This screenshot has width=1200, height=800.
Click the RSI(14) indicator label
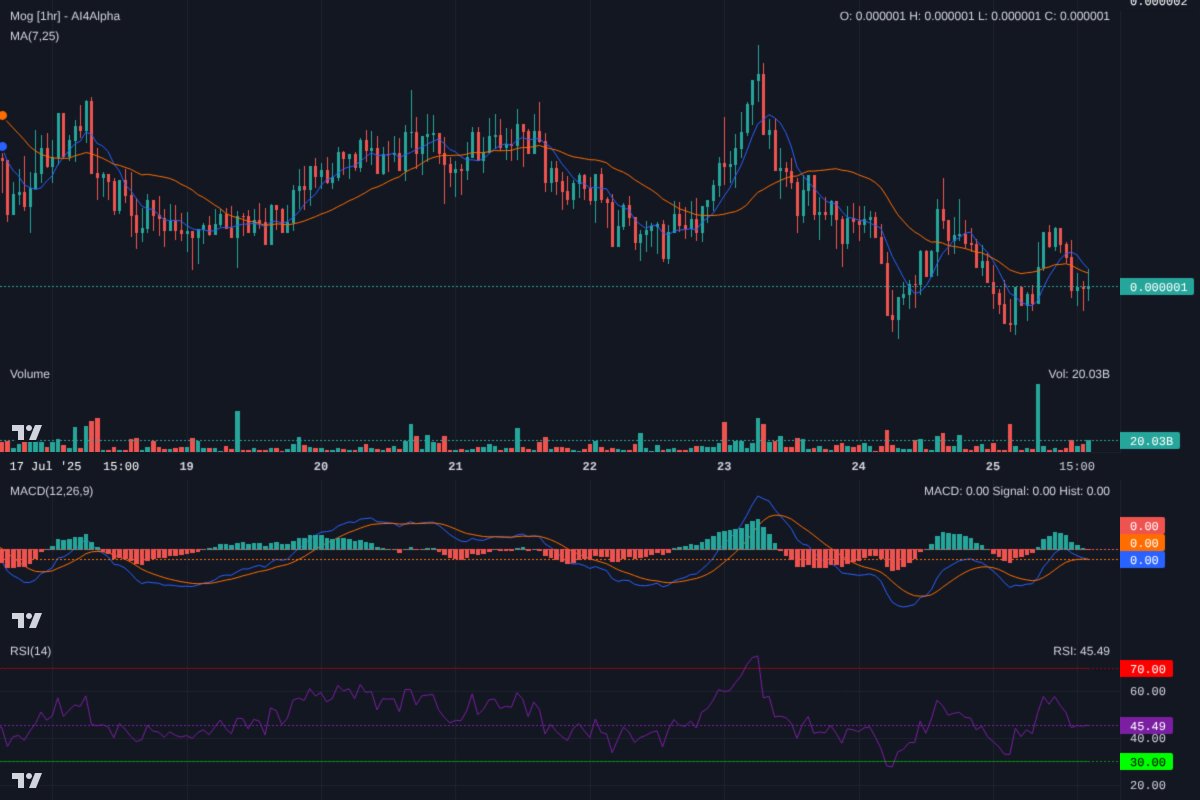31,652
